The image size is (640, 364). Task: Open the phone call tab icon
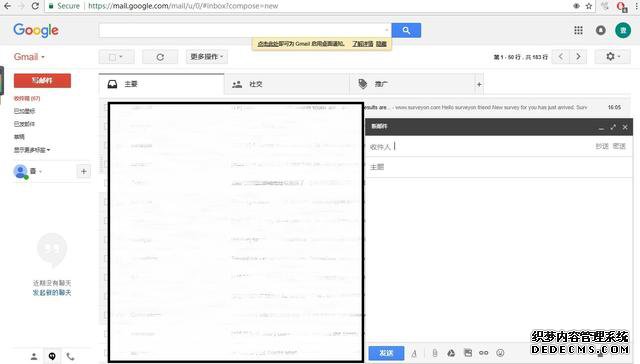coord(70,356)
